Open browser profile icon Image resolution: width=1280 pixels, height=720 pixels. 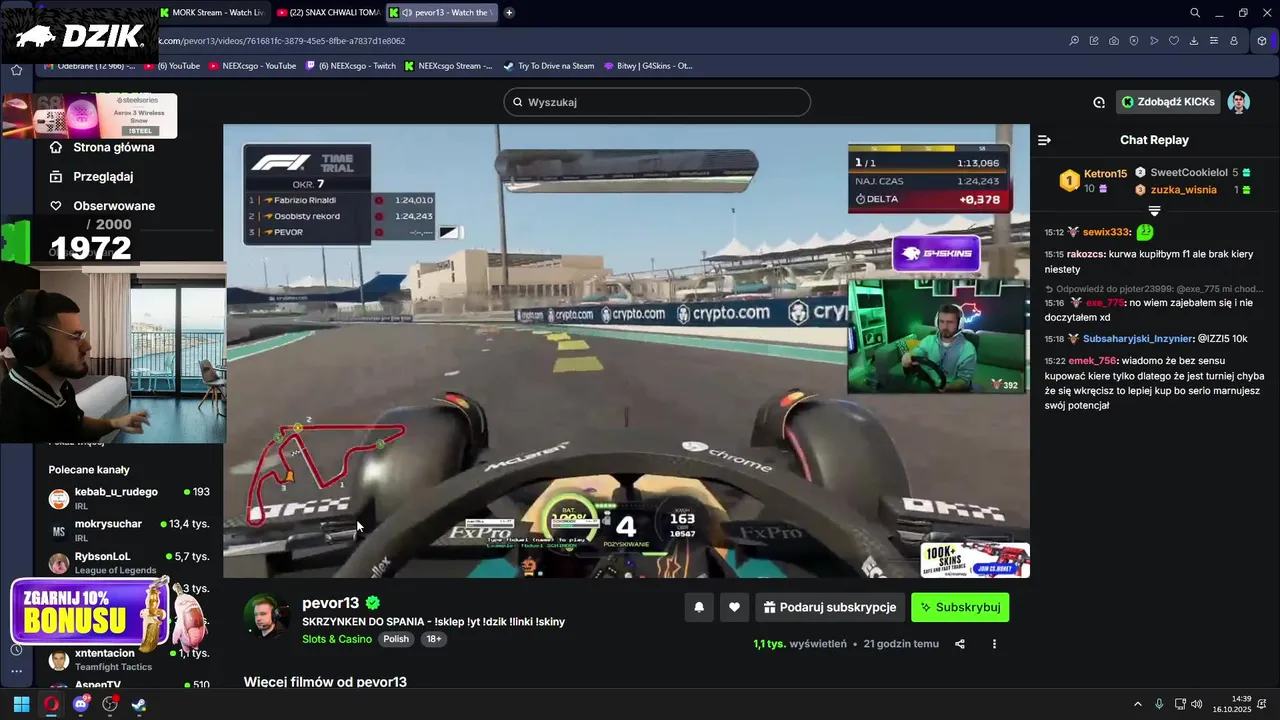click(1234, 41)
